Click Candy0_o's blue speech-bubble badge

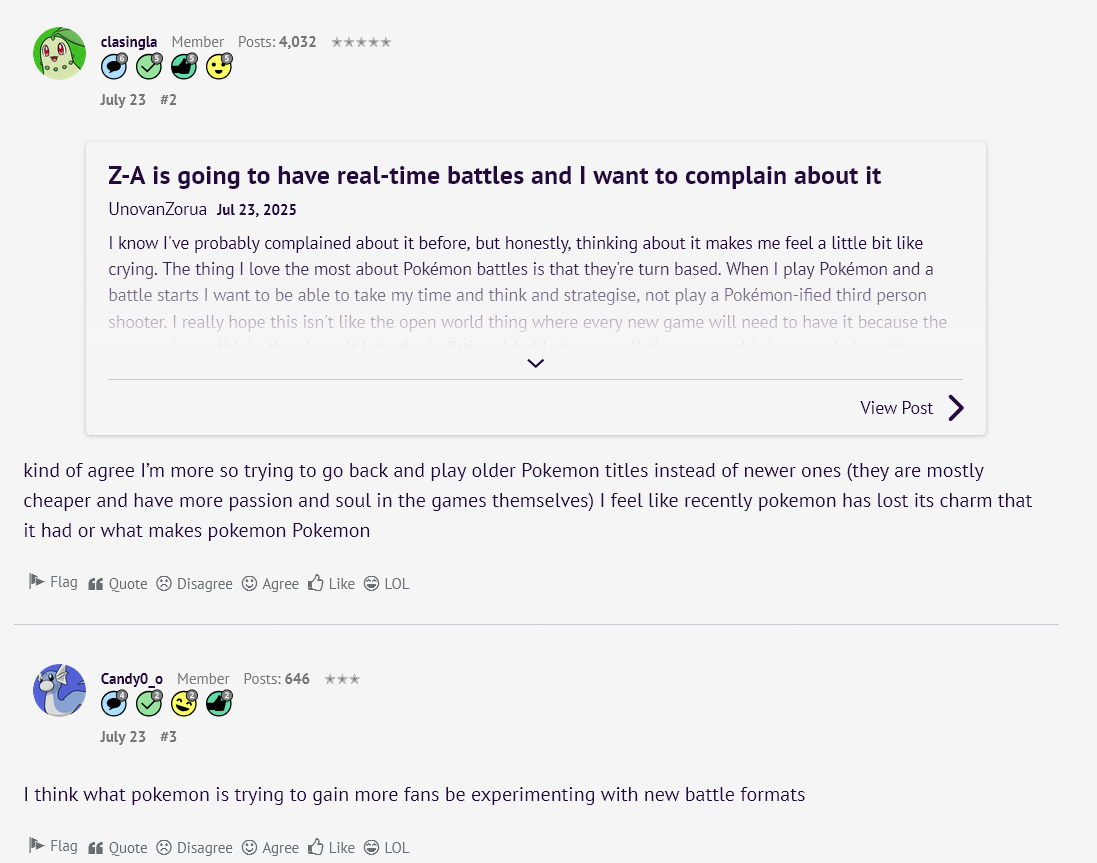click(x=114, y=704)
